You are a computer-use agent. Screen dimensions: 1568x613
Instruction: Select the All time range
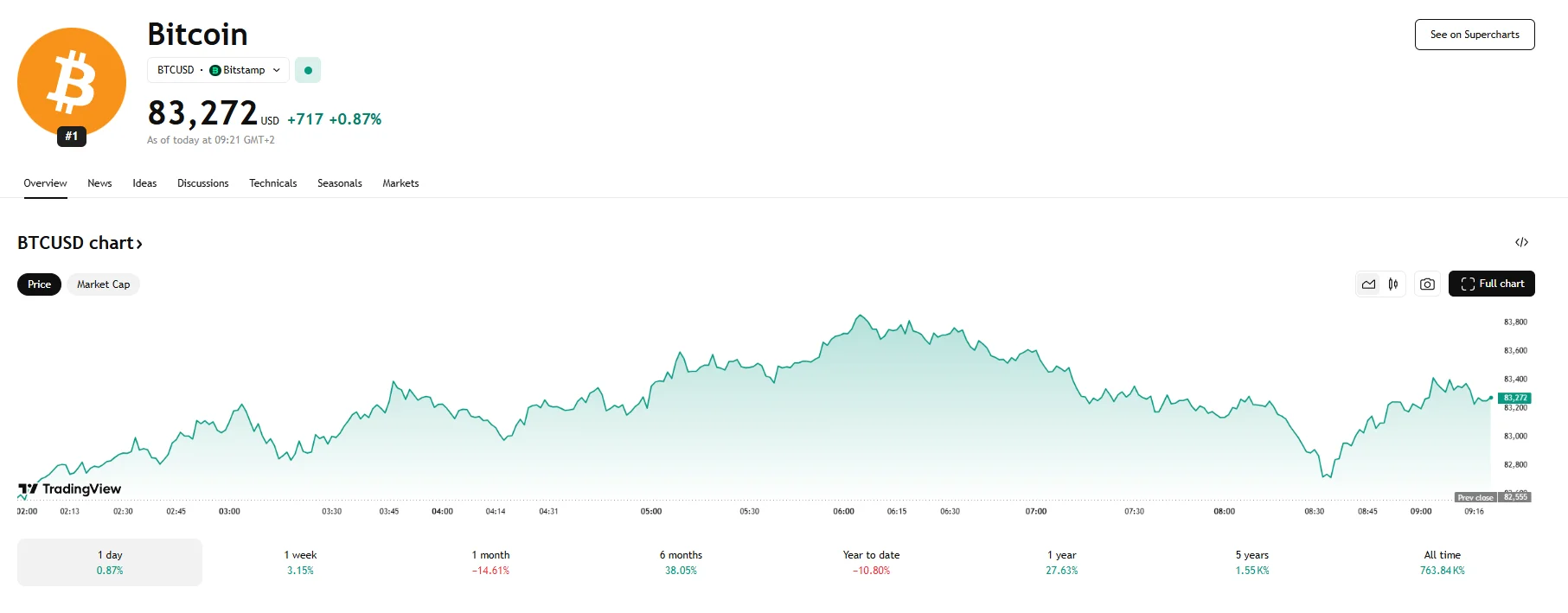[x=1442, y=562]
